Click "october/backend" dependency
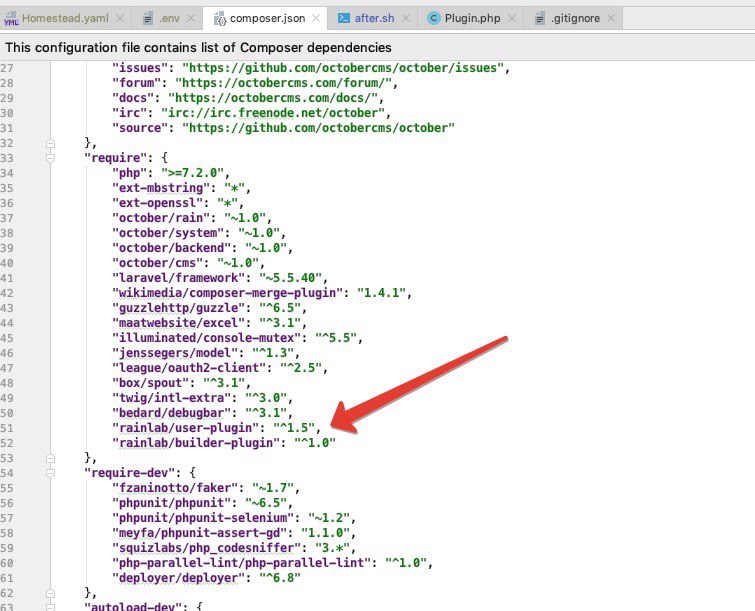Screen dimensions: 755x611 click(171, 247)
